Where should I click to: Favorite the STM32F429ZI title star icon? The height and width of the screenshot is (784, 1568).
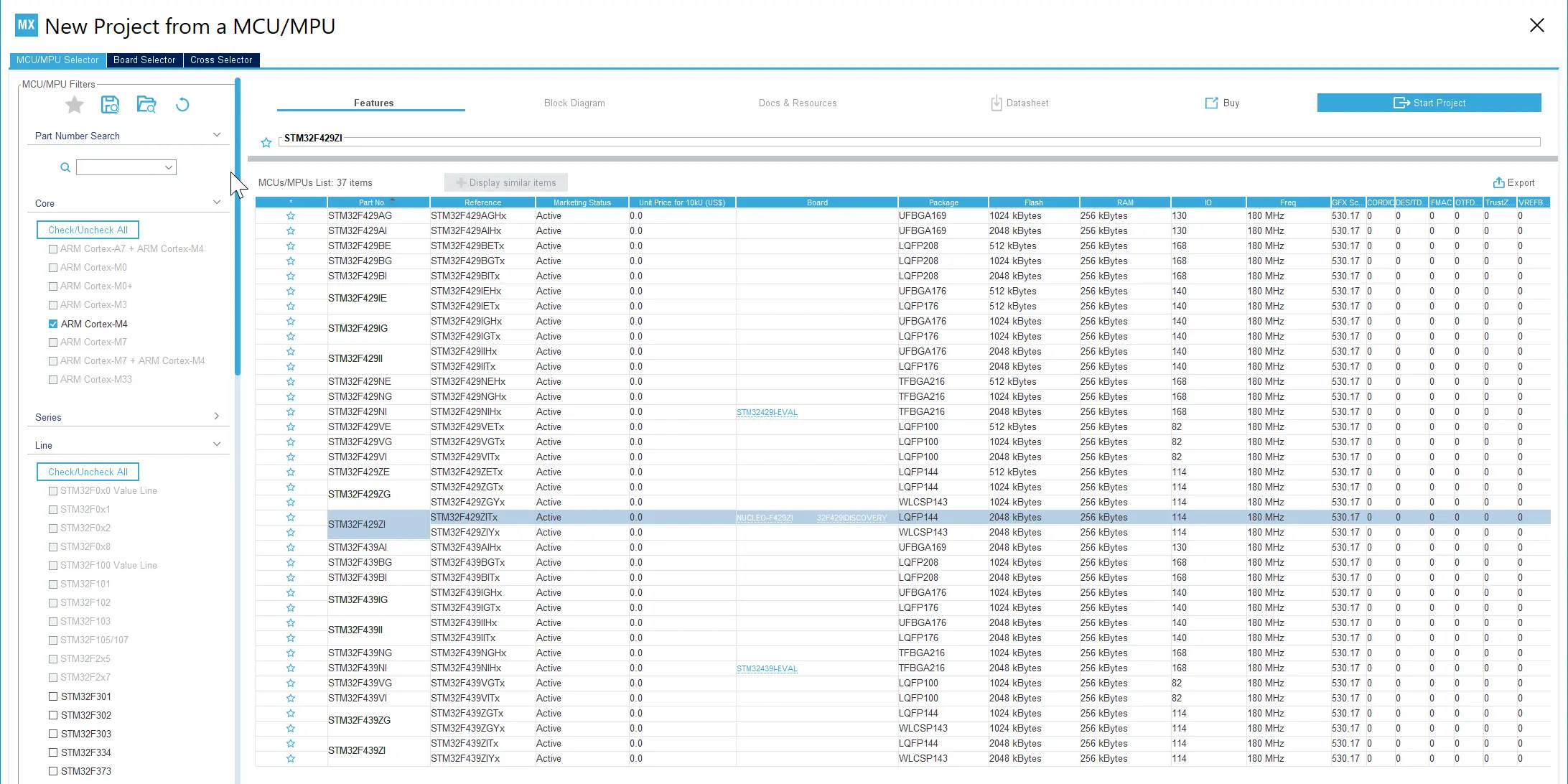266,142
